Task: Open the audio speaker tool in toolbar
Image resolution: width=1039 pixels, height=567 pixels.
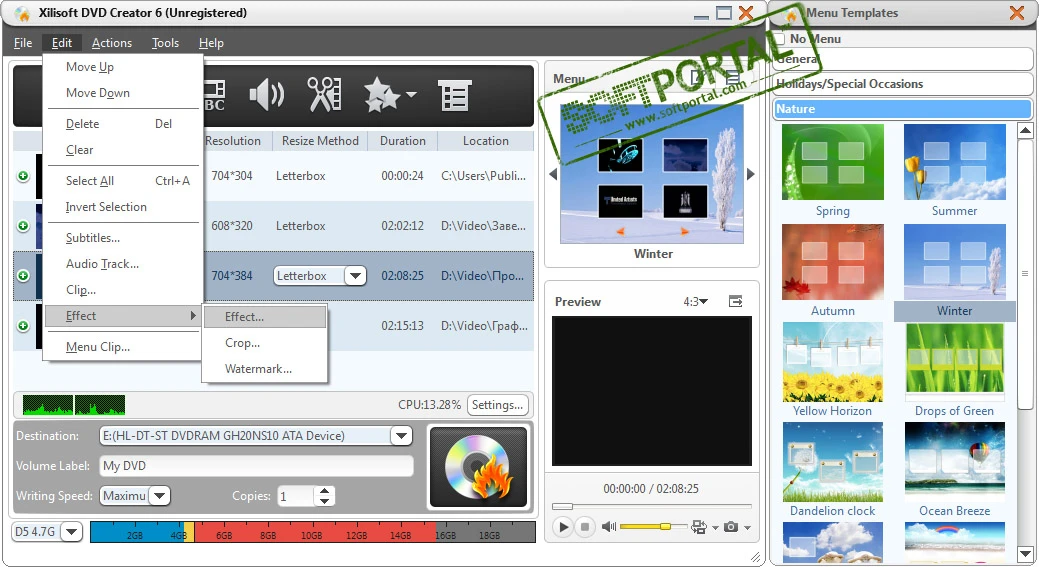Action: click(x=266, y=95)
